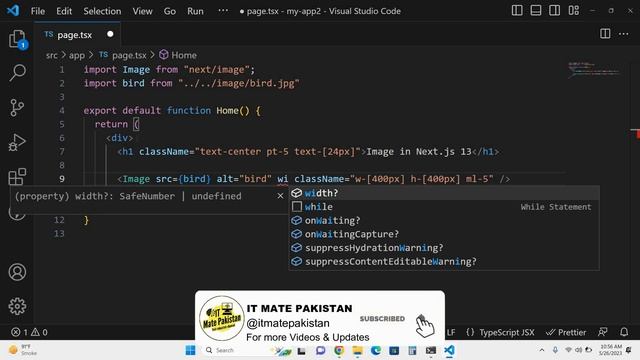
Task: Open the Windows Start menu
Action: [191, 350]
